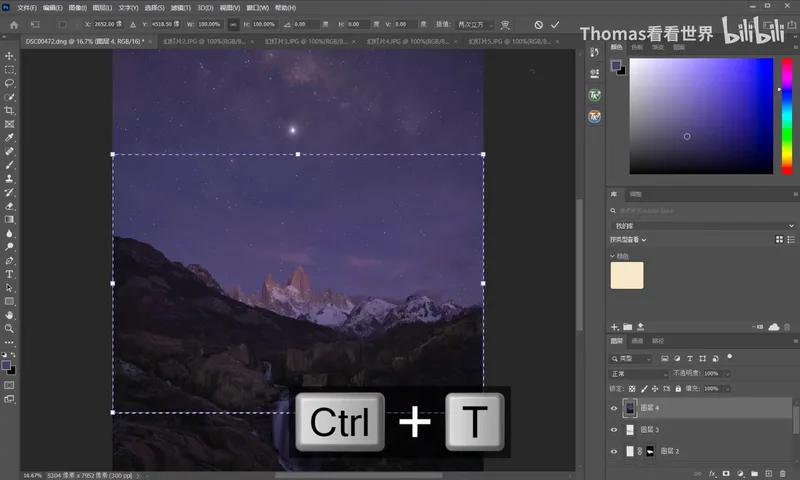Switch to the 库 Libraries panel tab
800x480 pixels.
(614, 194)
